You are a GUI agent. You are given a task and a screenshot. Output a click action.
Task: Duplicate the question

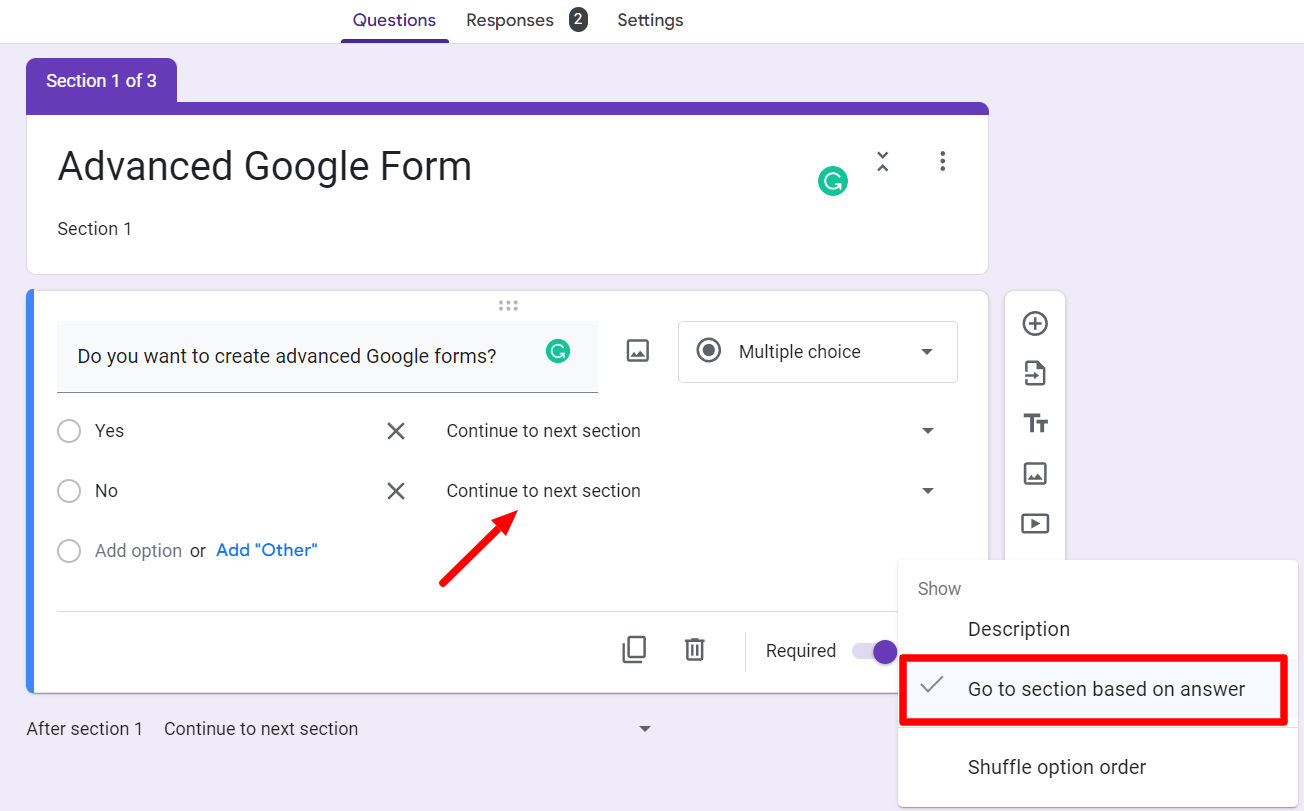coord(634,650)
